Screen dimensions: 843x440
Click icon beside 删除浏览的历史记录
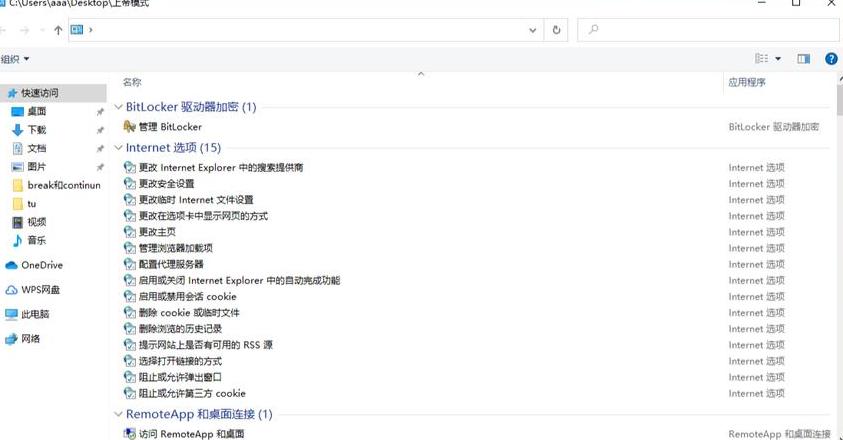coord(130,329)
